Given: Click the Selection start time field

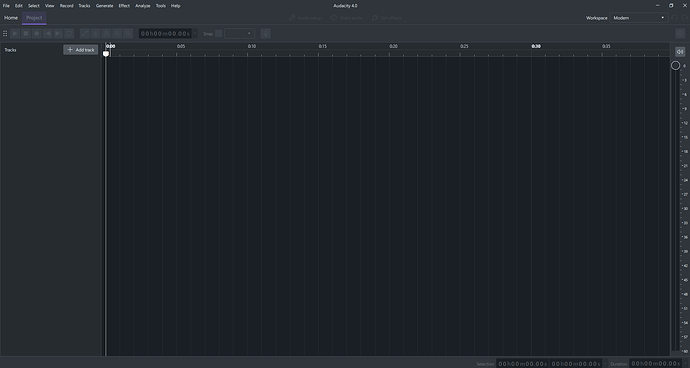Looking at the screenshot, I should coord(523,364).
